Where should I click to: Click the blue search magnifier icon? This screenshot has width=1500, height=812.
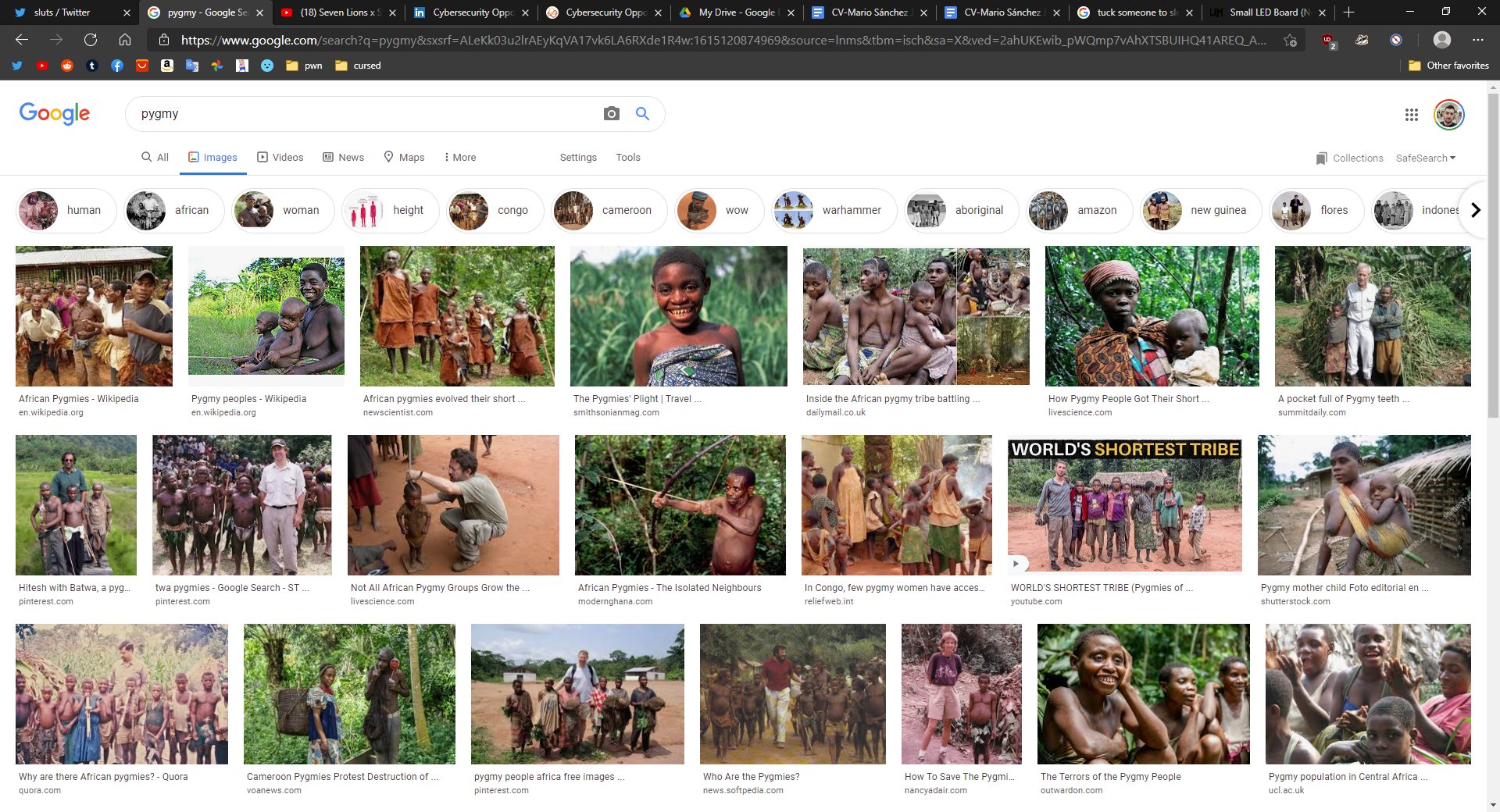pyautogui.click(x=642, y=114)
